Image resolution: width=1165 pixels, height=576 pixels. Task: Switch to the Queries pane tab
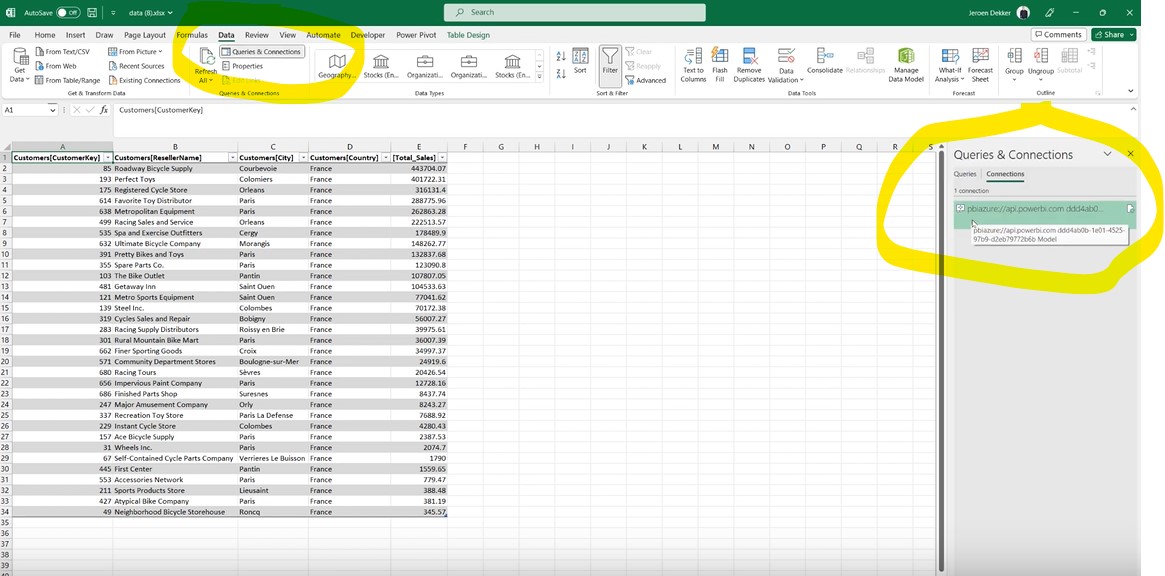coord(964,174)
